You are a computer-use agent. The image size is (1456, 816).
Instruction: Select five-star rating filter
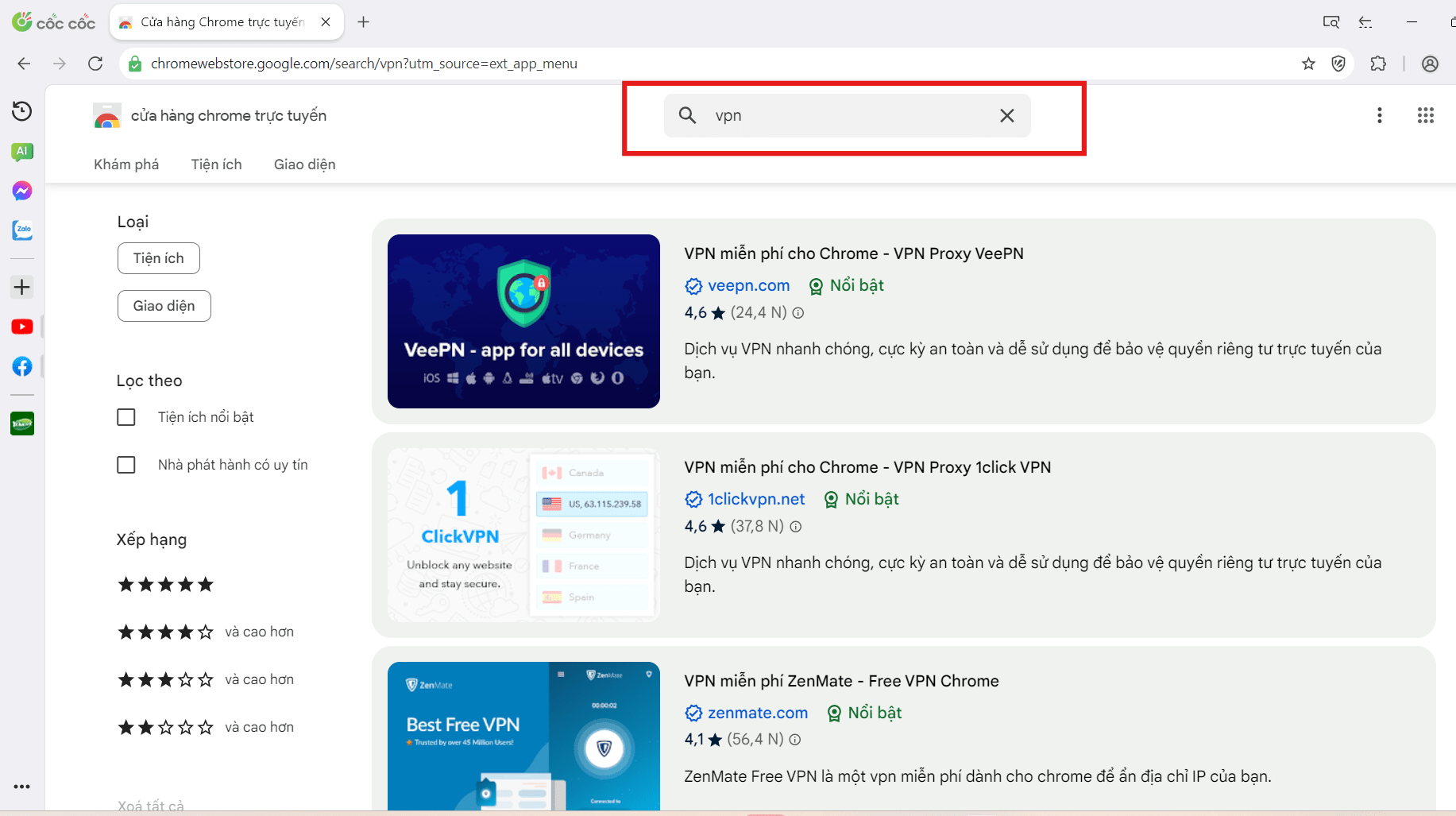click(x=166, y=585)
